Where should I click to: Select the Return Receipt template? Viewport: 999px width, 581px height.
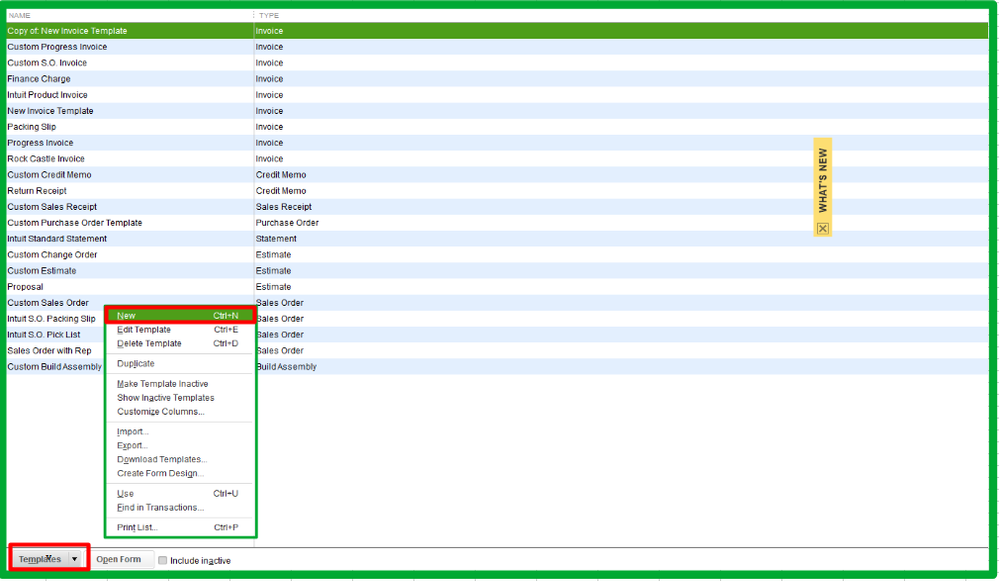click(497, 190)
